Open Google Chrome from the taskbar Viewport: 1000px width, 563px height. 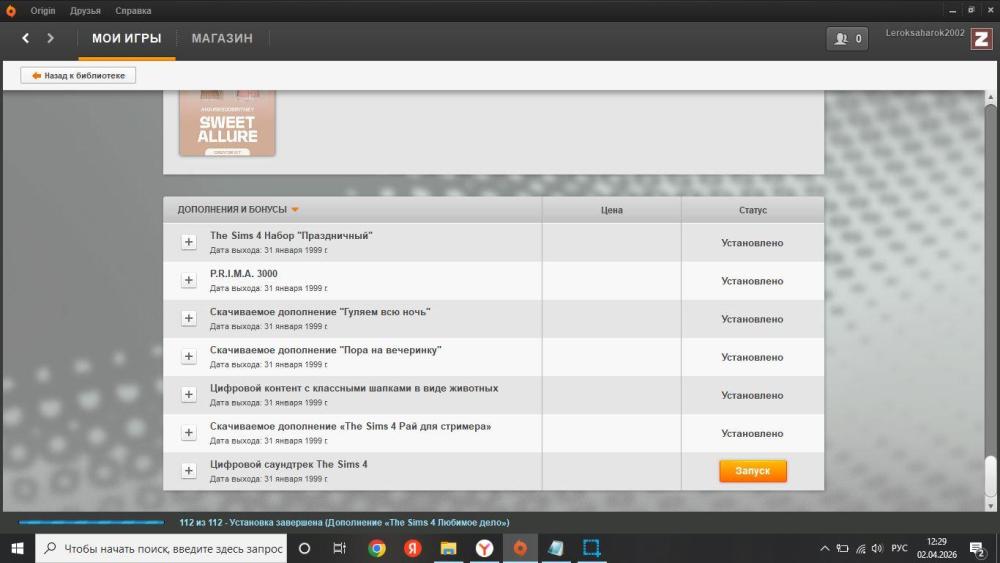(x=377, y=548)
